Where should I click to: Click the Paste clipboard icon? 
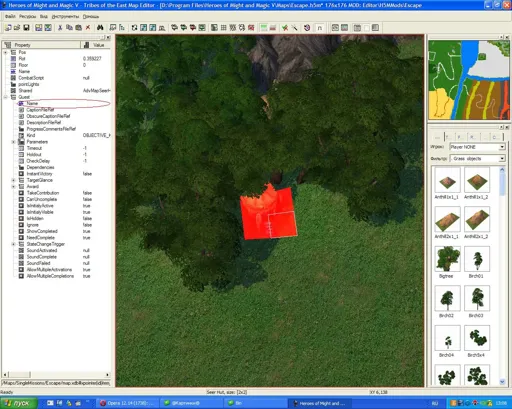tap(79, 28)
